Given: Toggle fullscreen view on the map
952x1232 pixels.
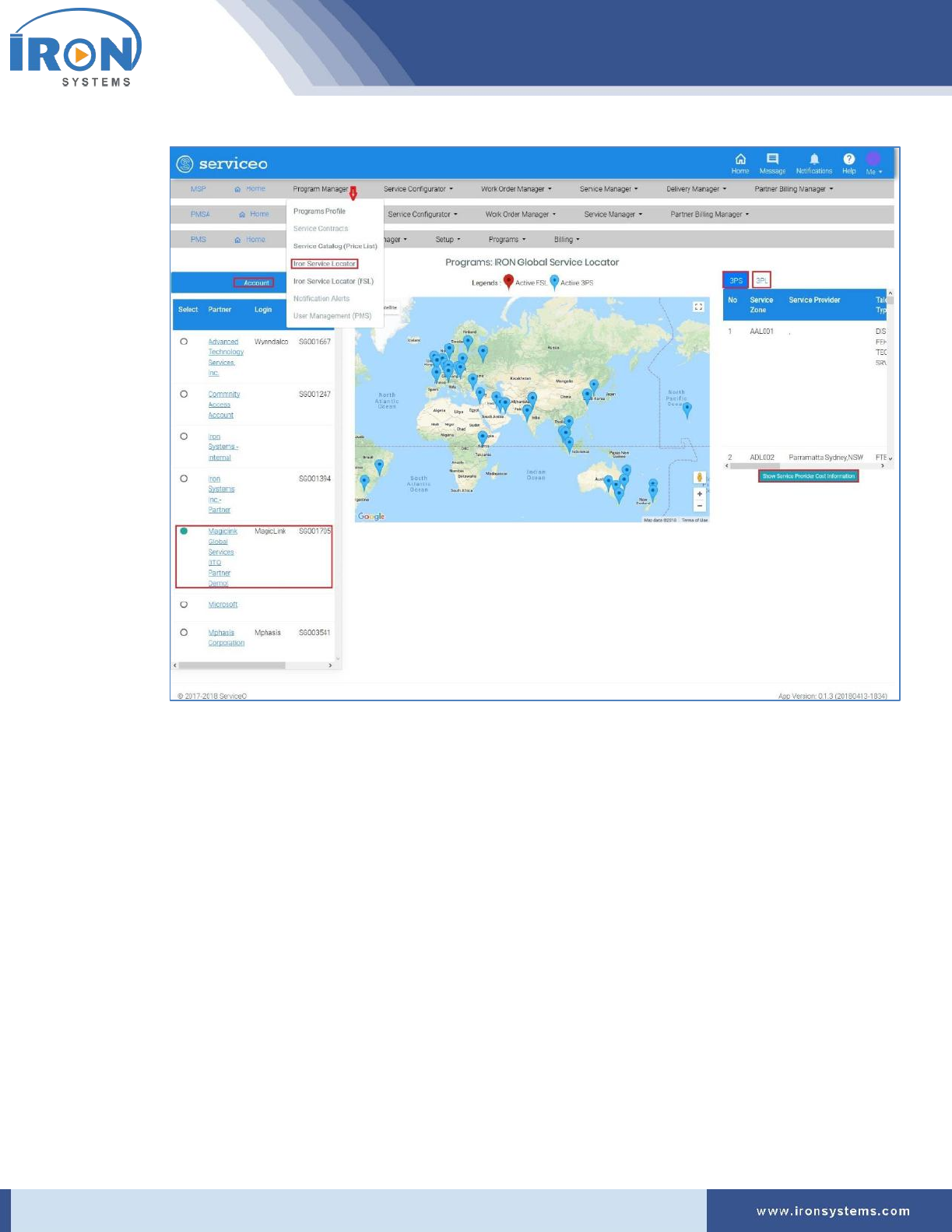Looking at the screenshot, I should click(698, 307).
